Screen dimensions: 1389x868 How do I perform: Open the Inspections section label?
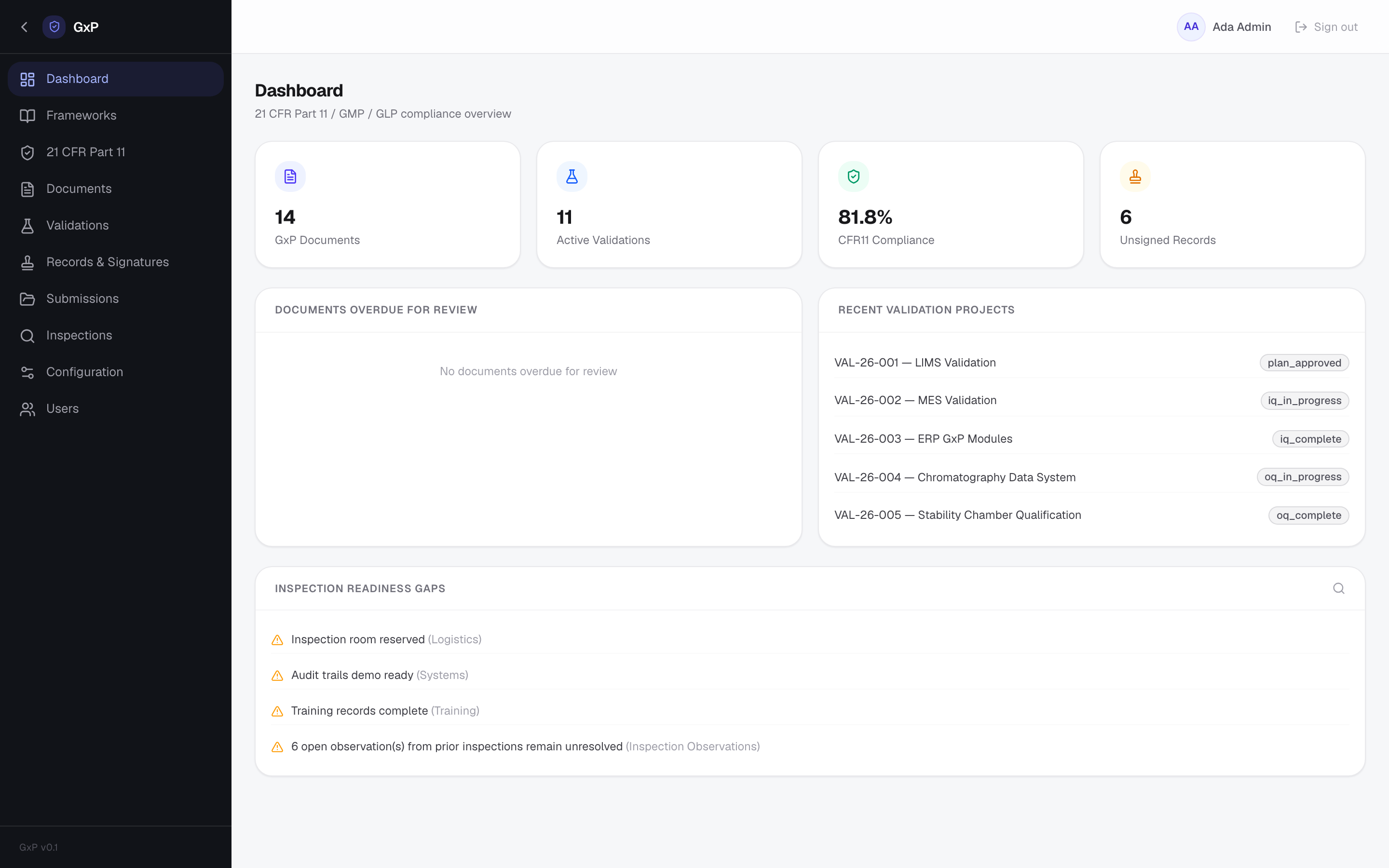(x=79, y=336)
